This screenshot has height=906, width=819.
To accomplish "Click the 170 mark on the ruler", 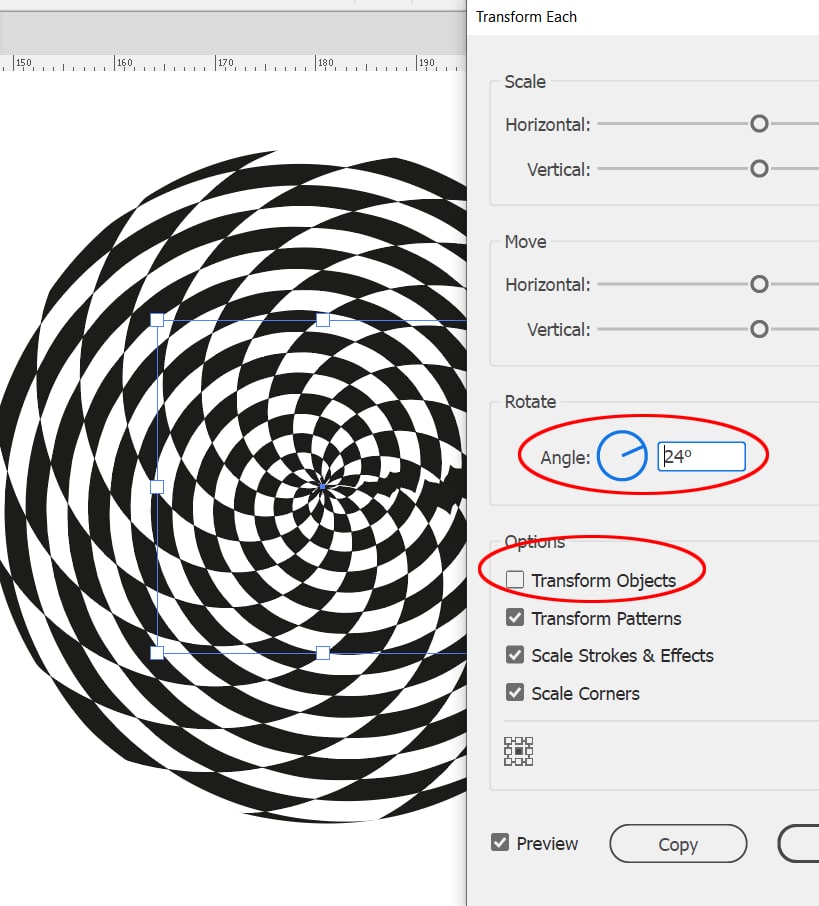I will [225, 62].
